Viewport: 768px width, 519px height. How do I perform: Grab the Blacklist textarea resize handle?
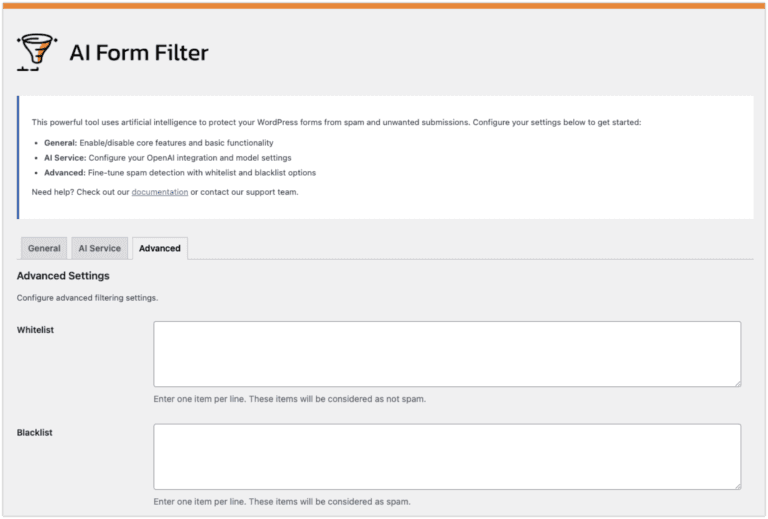coord(738,486)
